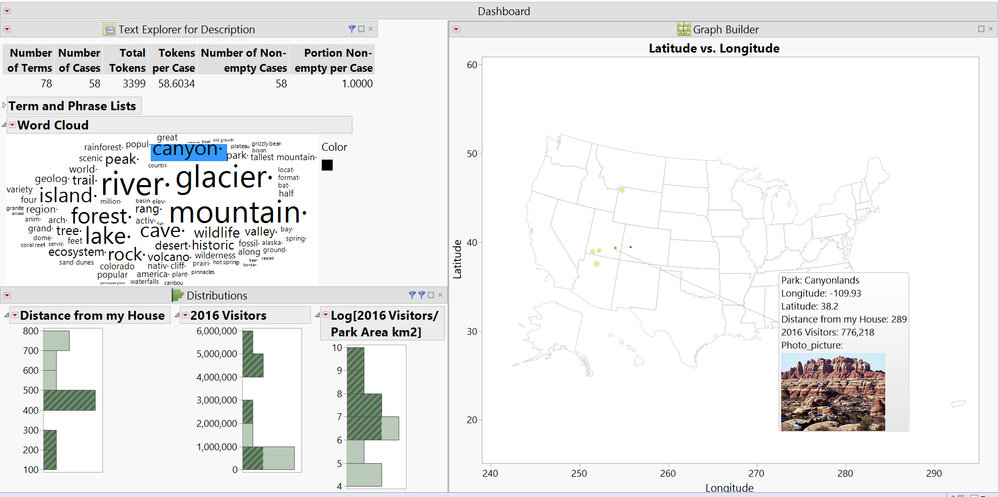The height and width of the screenshot is (497, 998).
Task: Click the Total Tokens value 3399
Action: 134,84
